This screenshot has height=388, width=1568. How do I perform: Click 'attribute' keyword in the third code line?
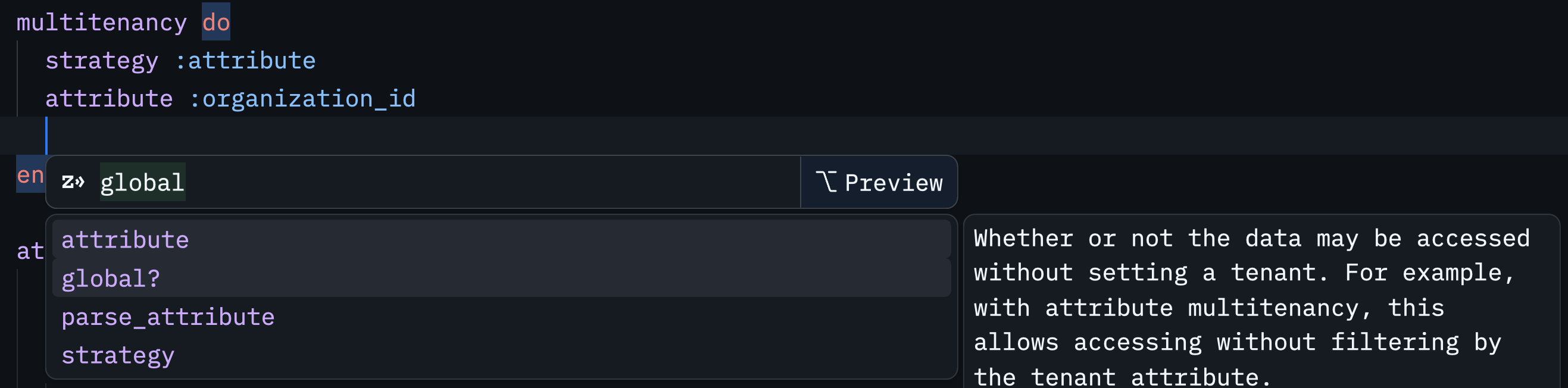pos(109,99)
